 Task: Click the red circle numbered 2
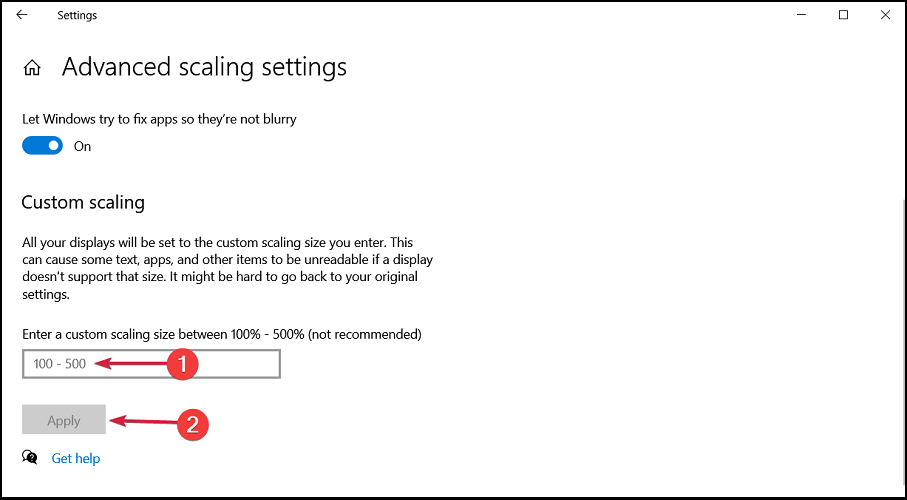(192, 424)
